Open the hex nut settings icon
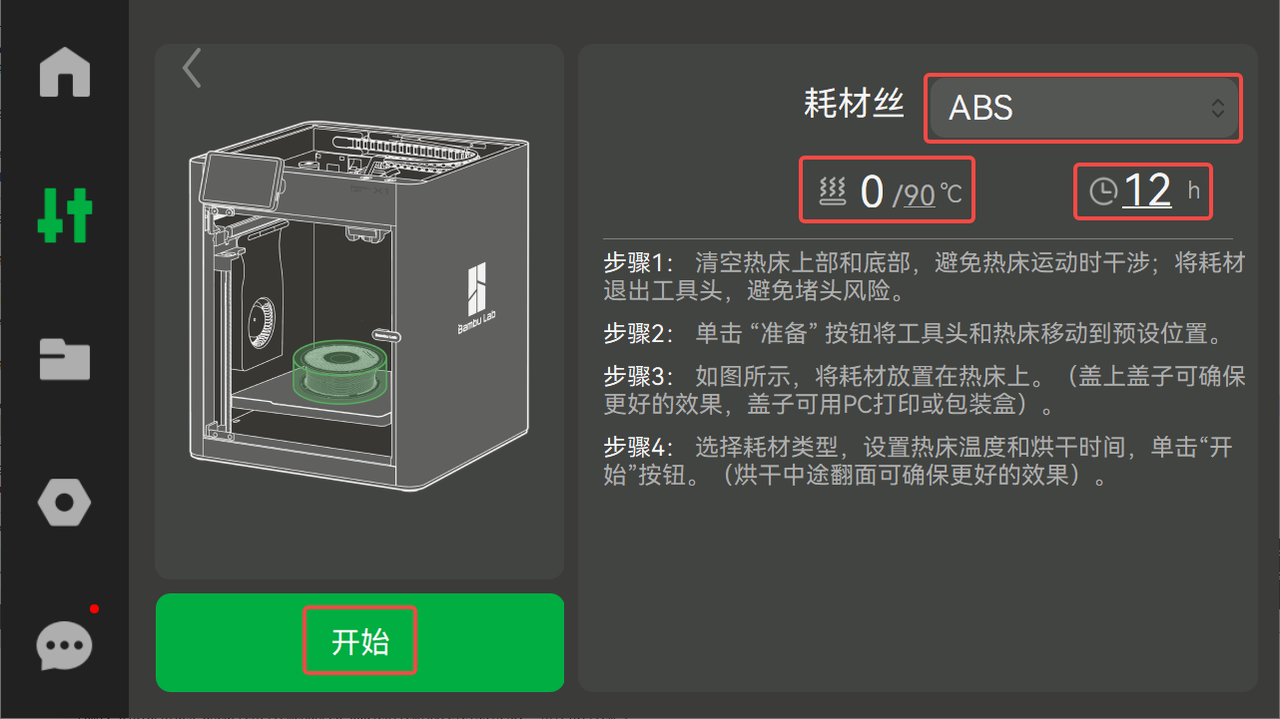1280x719 pixels. click(65, 502)
